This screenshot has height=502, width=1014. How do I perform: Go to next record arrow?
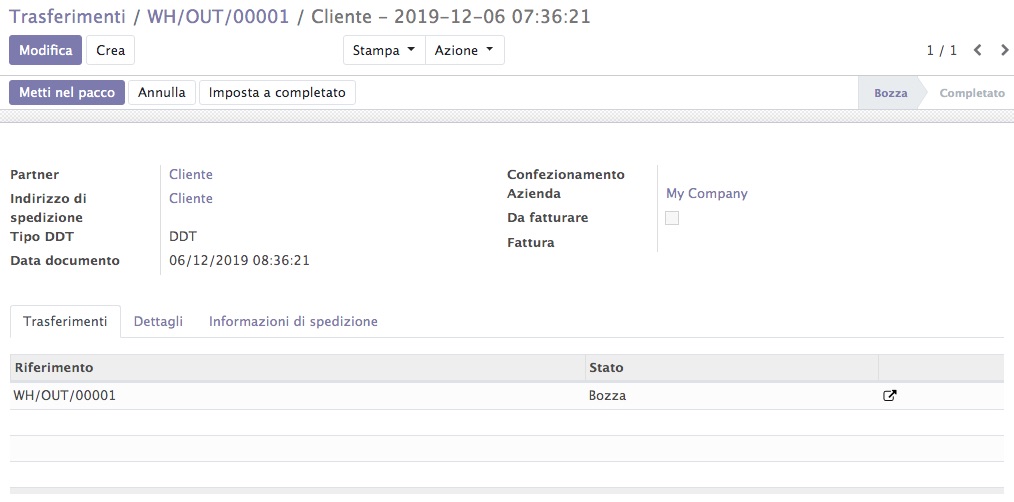1004,50
